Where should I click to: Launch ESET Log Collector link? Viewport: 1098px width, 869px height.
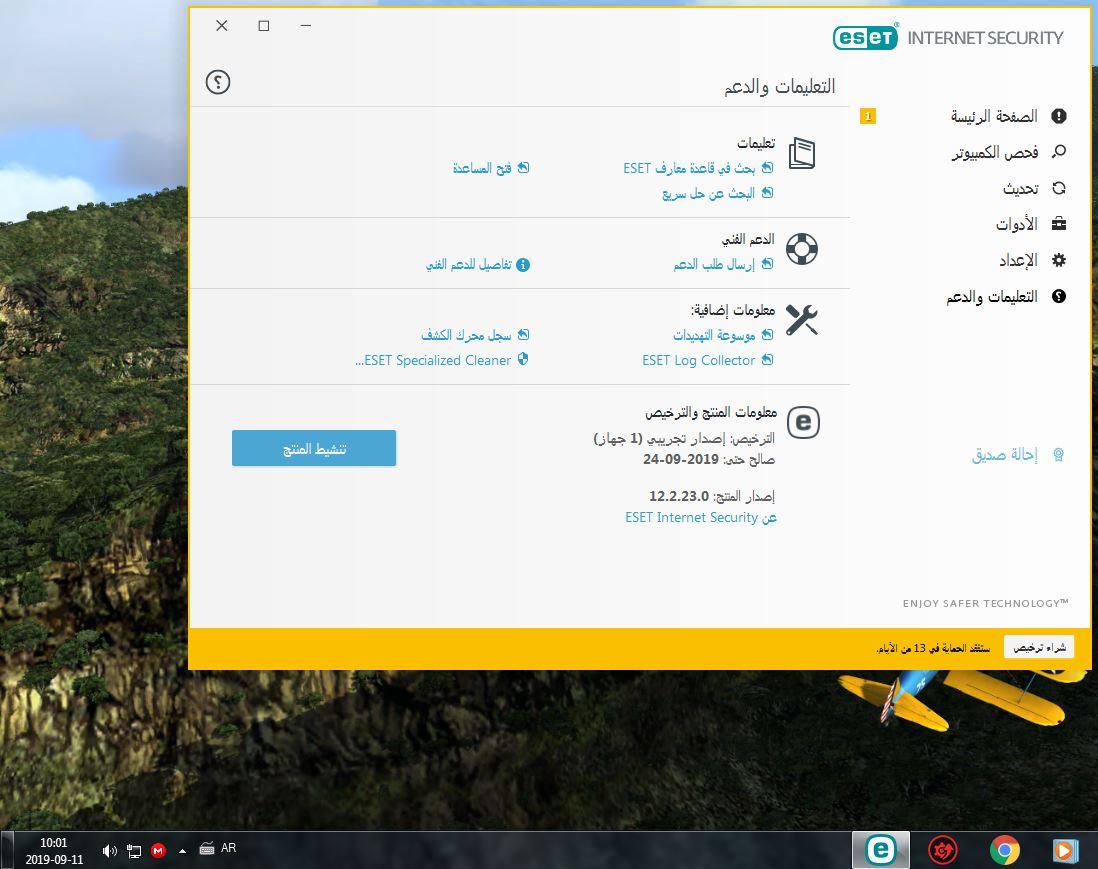699,360
